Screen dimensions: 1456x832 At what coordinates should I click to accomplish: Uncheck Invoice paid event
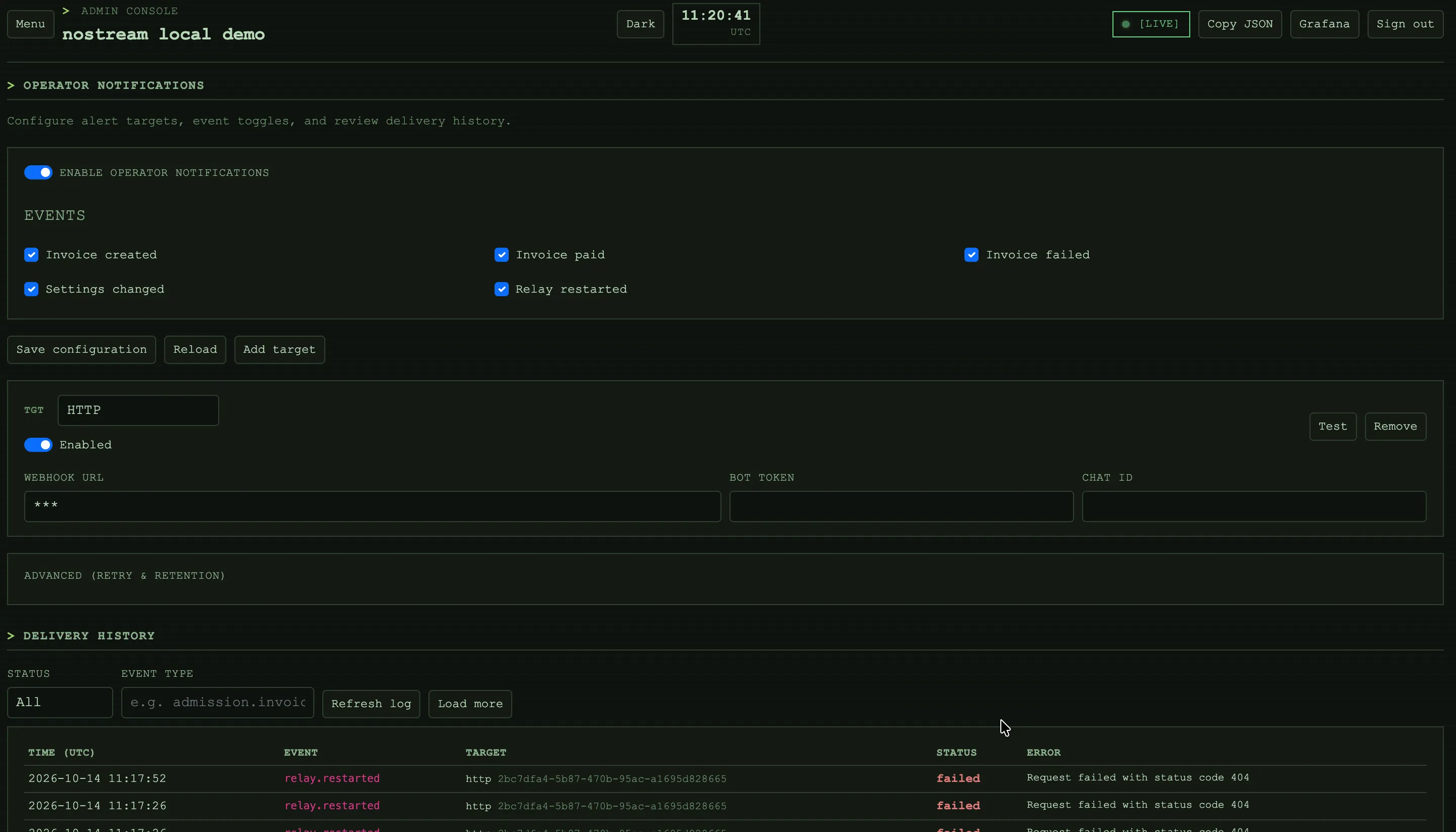tap(501, 255)
